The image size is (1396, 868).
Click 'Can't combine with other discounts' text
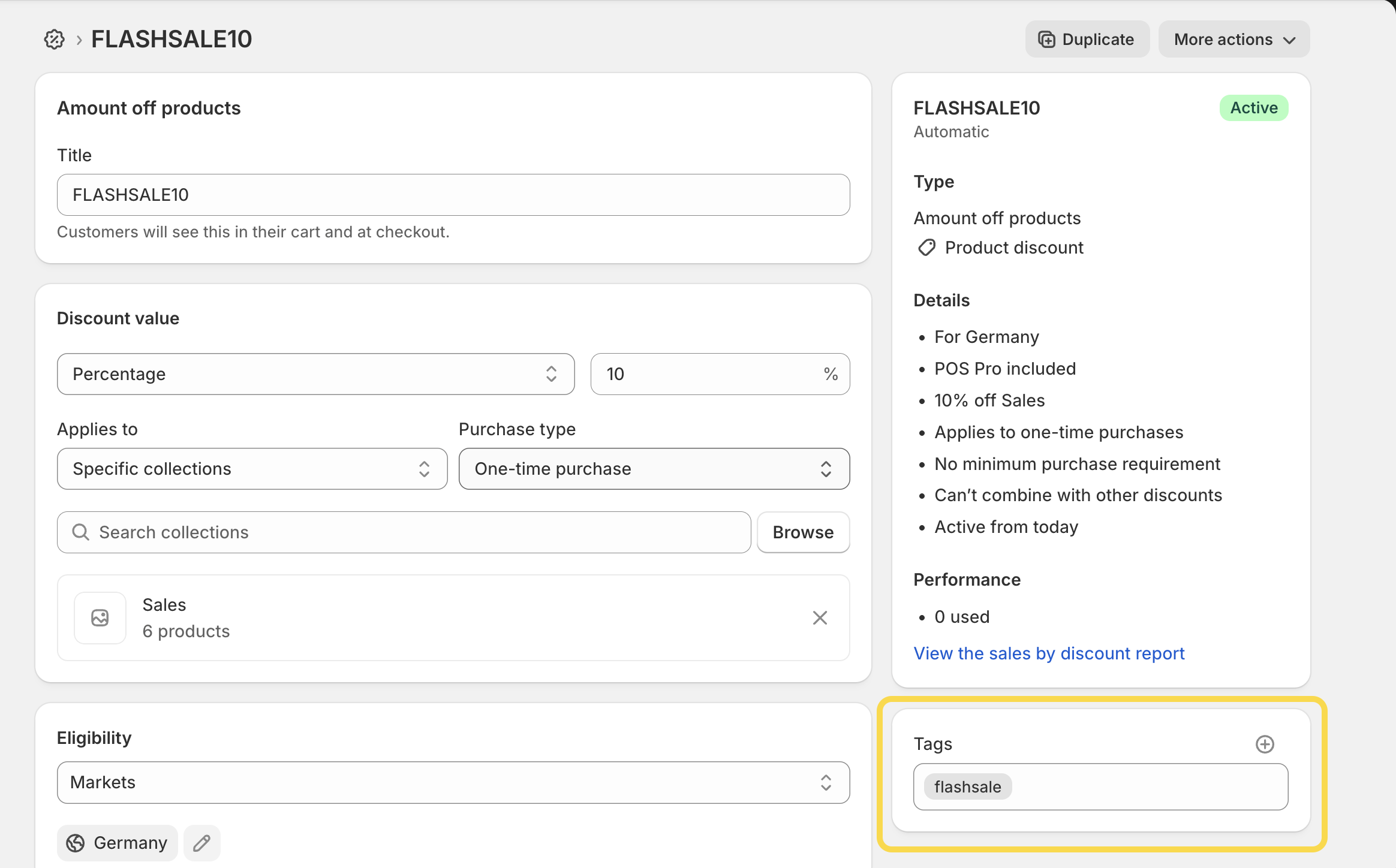pyautogui.click(x=1078, y=495)
